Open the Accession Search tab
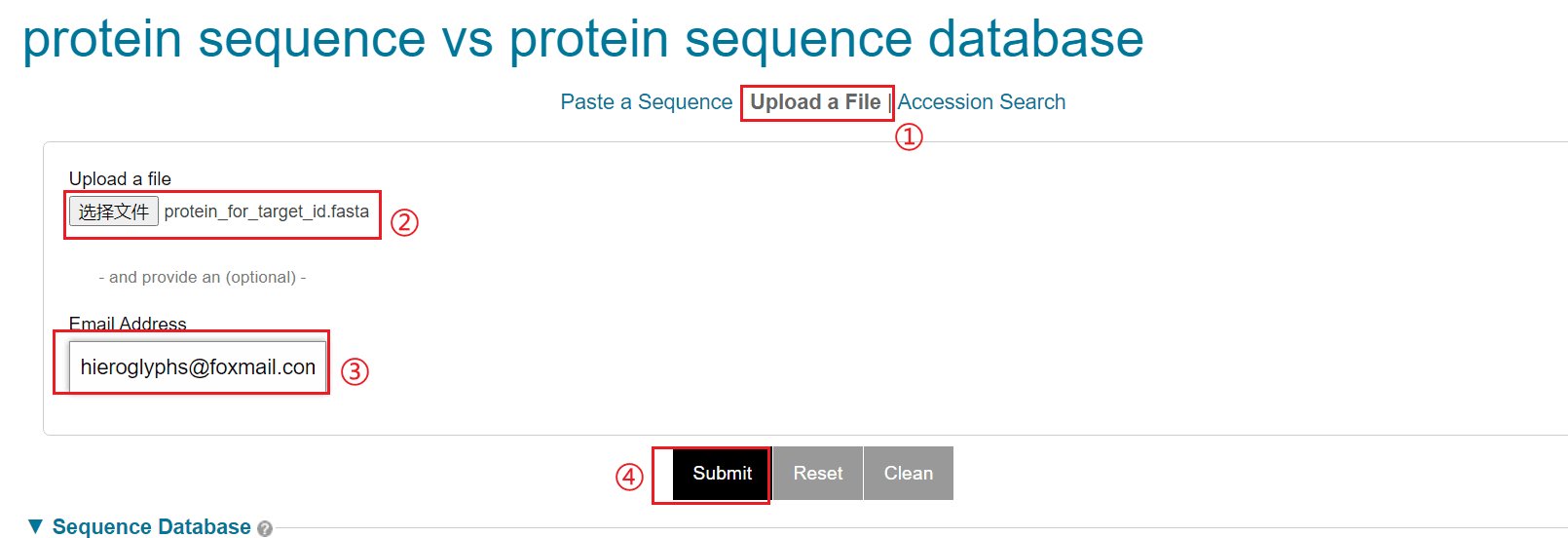The width and height of the screenshot is (1568, 538). pos(982,102)
